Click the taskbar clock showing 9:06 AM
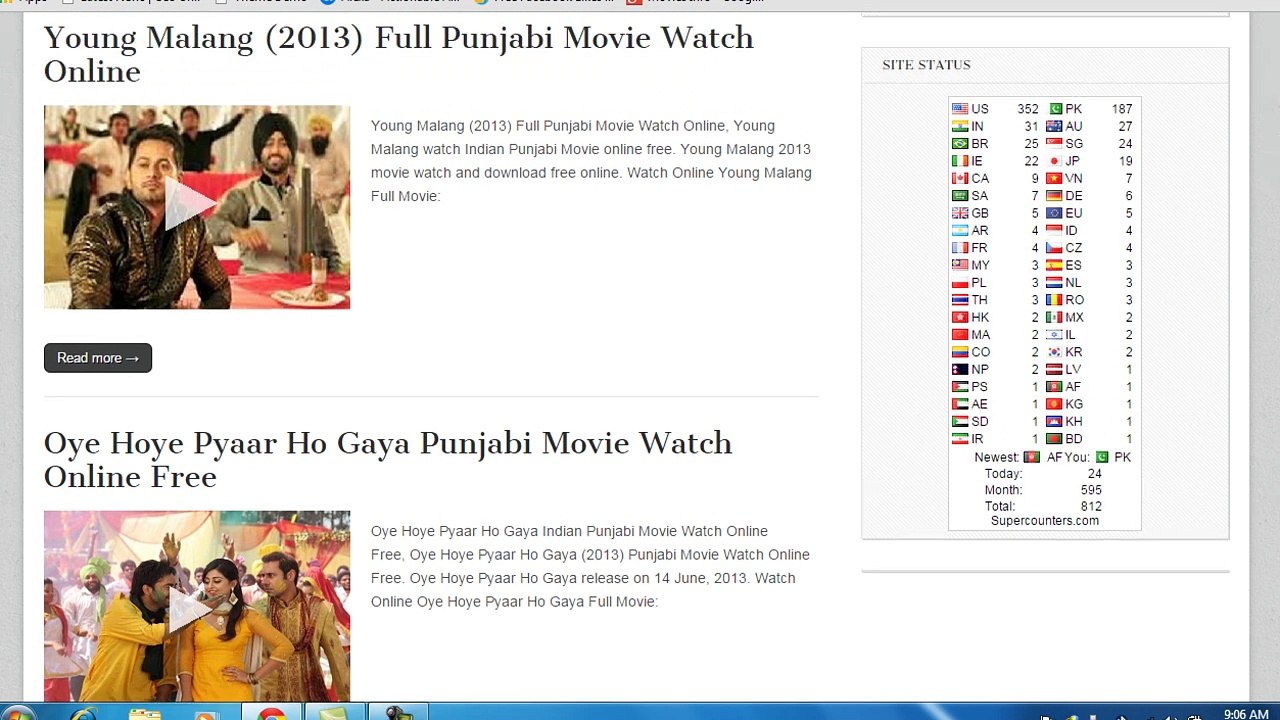Image resolution: width=1280 pixels, height=720 pixels. point(1246,714)
